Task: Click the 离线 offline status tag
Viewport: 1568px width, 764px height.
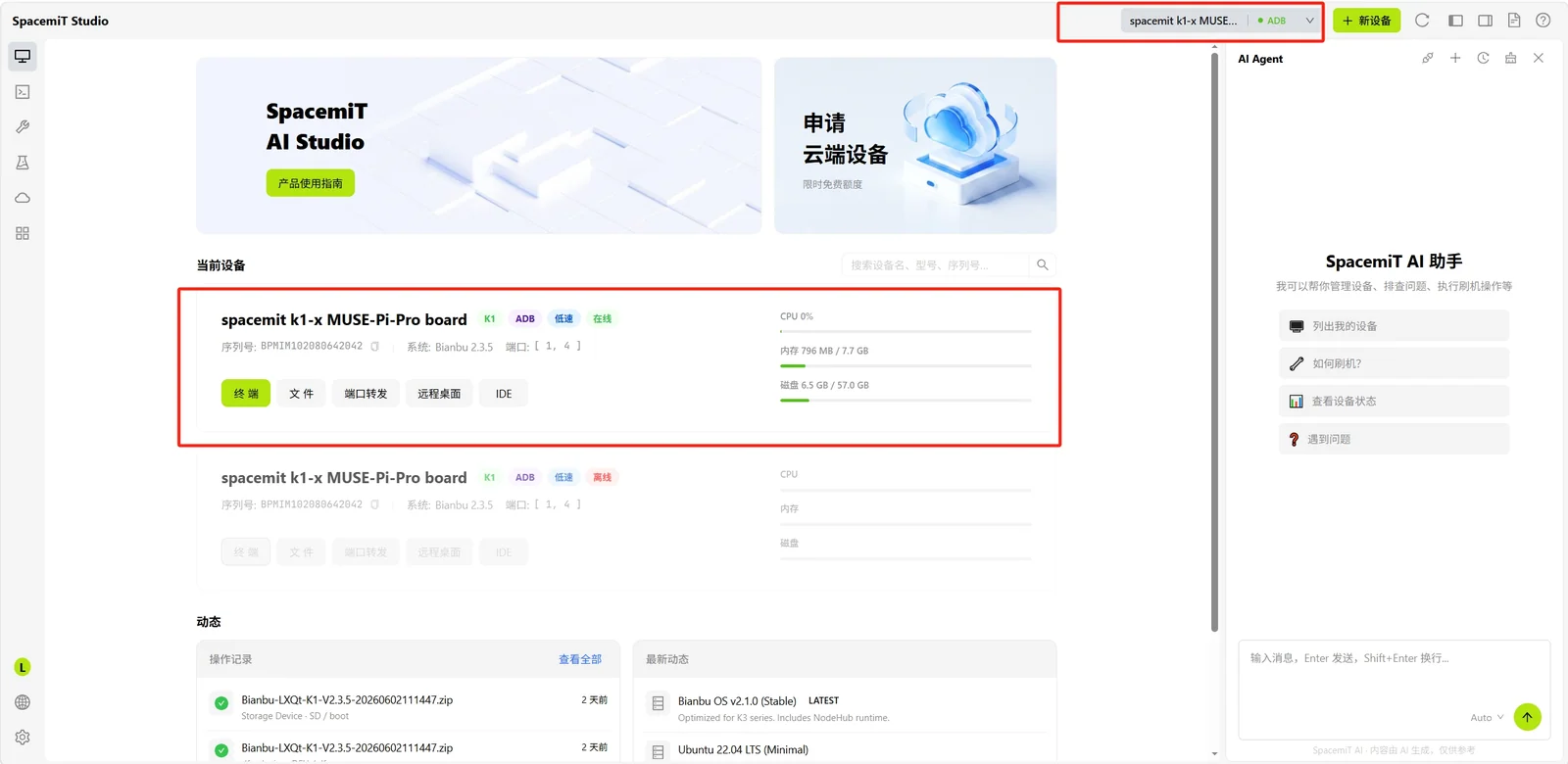Action: click(x=602, y=478)
